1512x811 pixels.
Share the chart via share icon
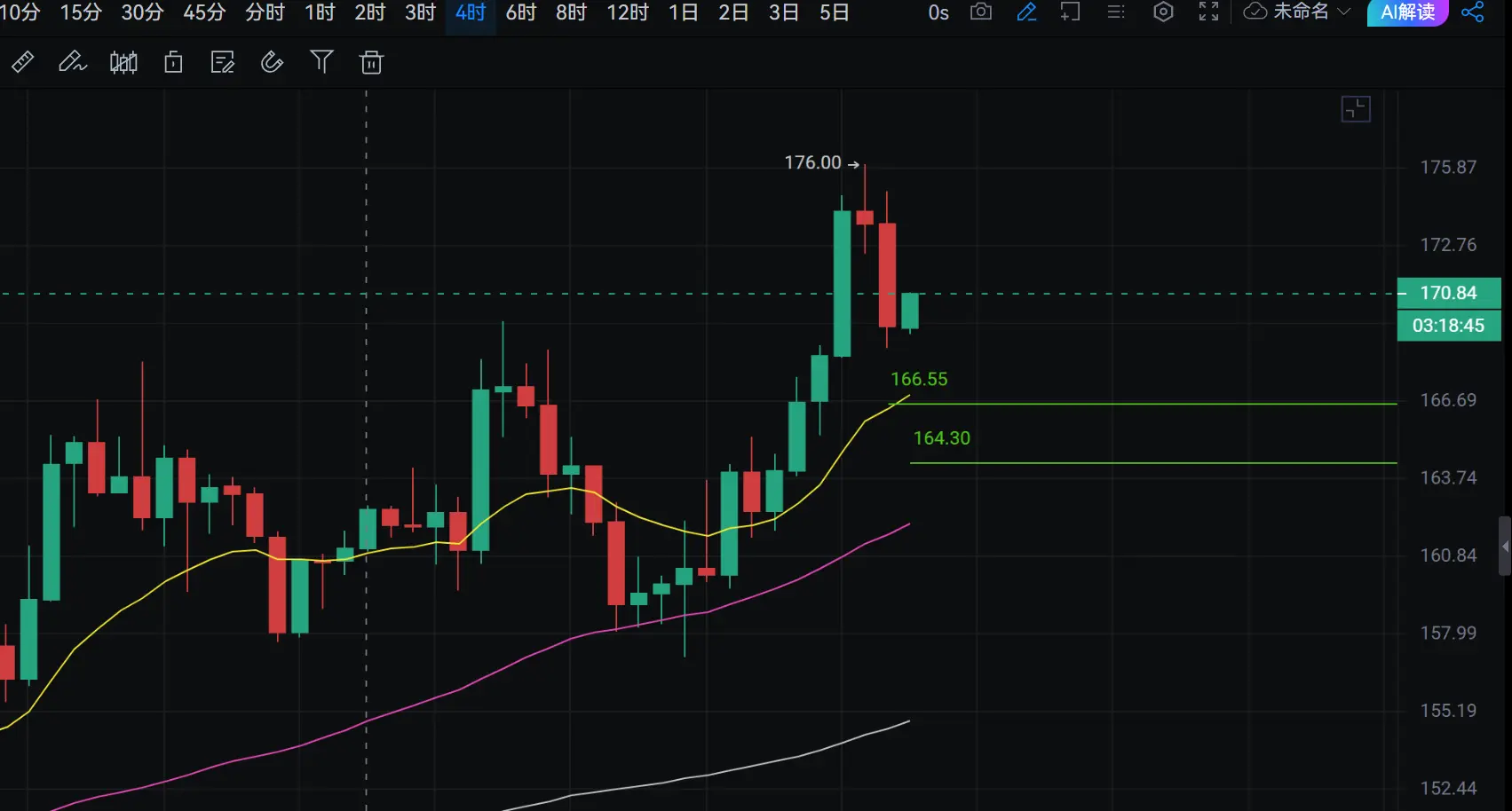coord(1472,12)
